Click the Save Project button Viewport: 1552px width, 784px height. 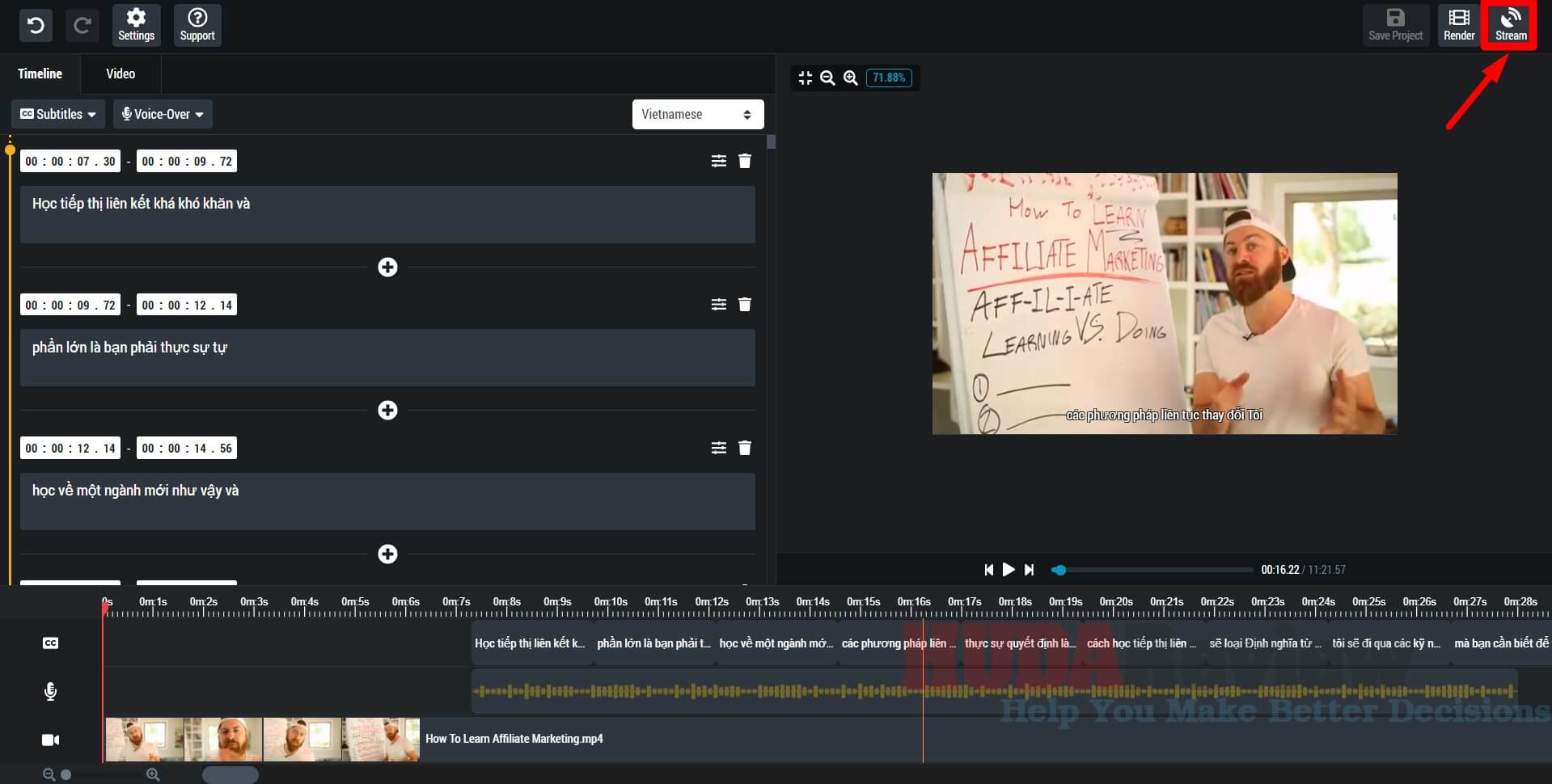tap(1395, 25)
